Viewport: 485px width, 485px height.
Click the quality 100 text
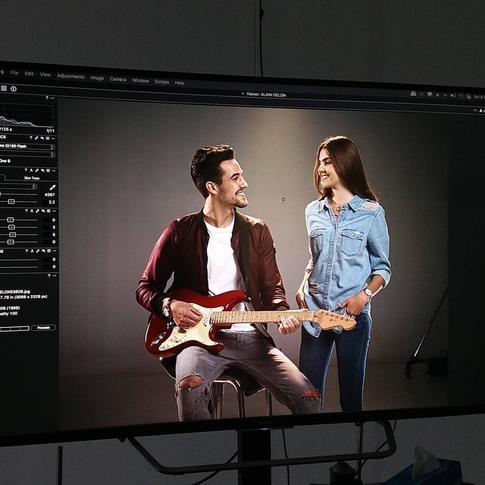pos(9,314)
